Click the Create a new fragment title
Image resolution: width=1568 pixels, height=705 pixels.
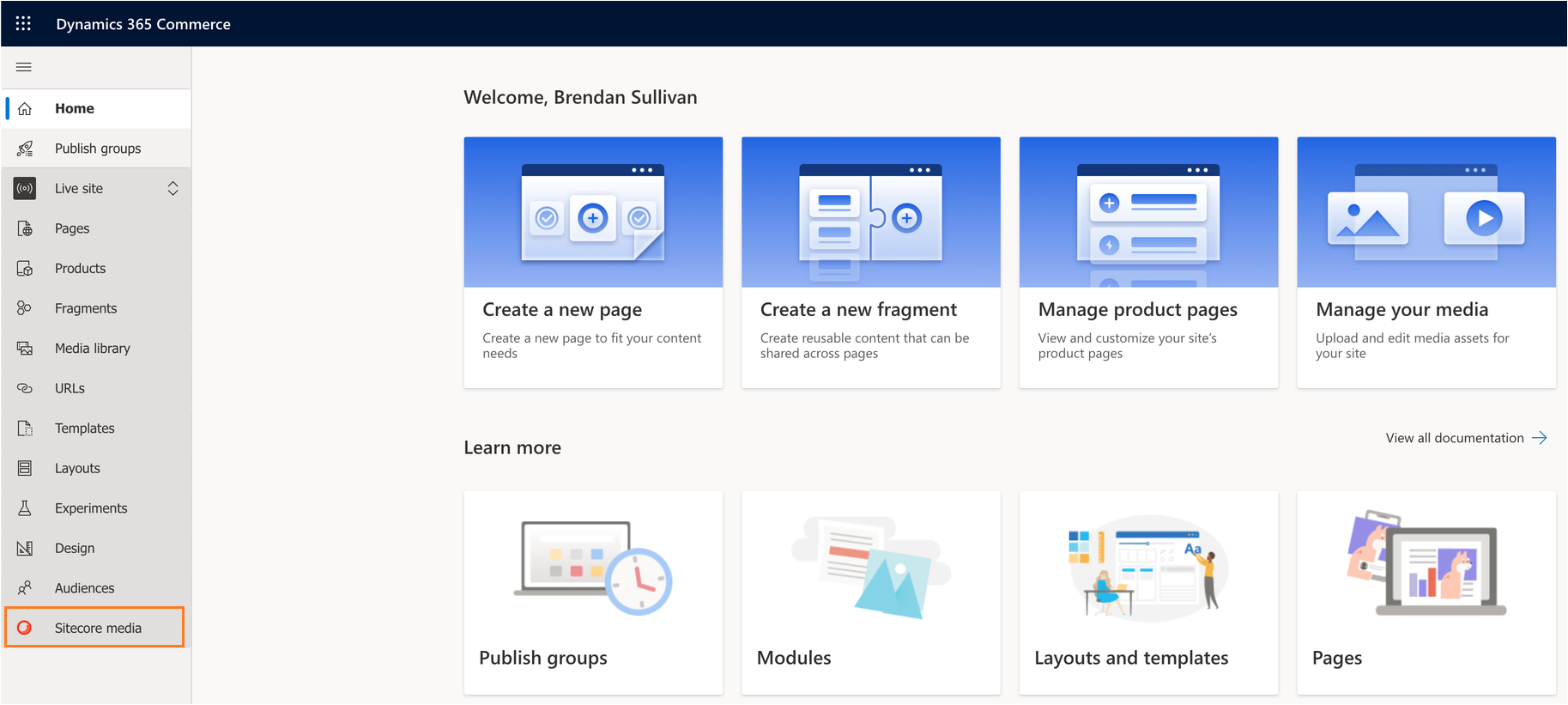(x=858, y=310)
